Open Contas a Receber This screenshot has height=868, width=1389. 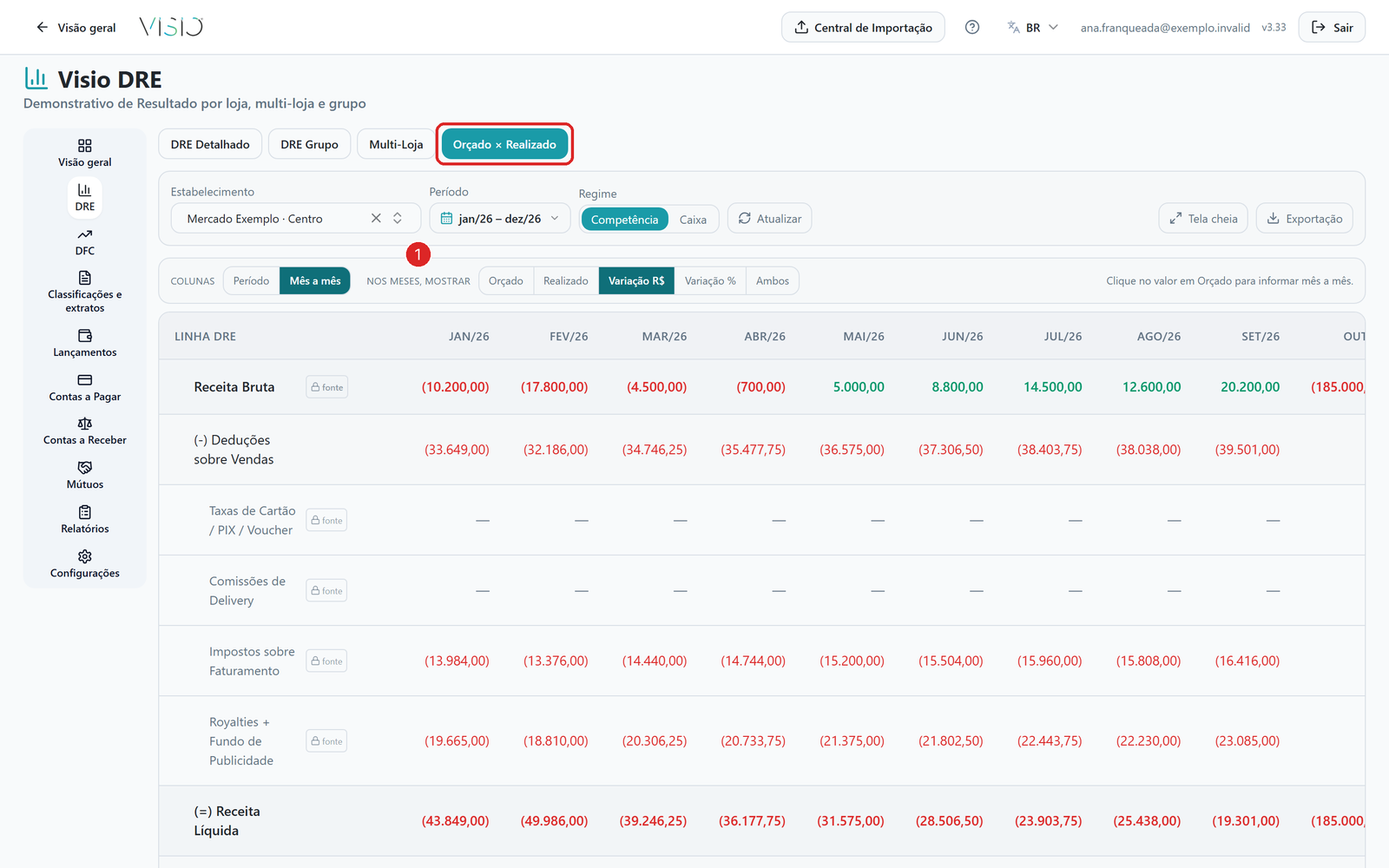(x=84, y=431)
